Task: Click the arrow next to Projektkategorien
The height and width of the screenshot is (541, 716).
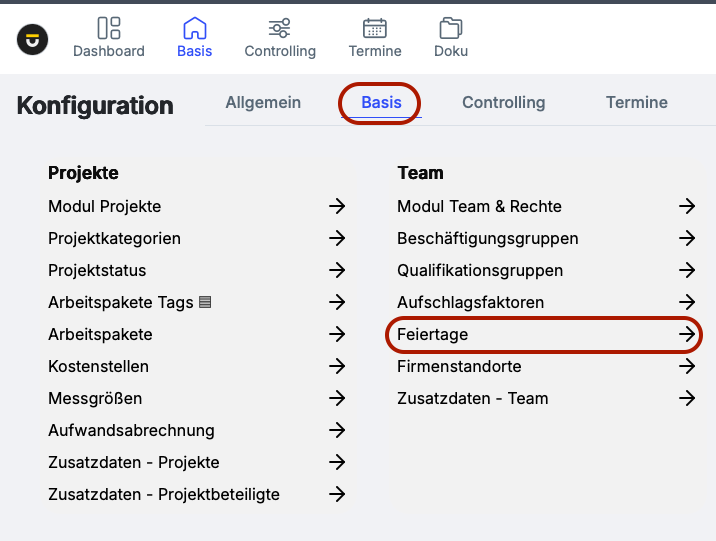Action: click(x=337, y=238)
